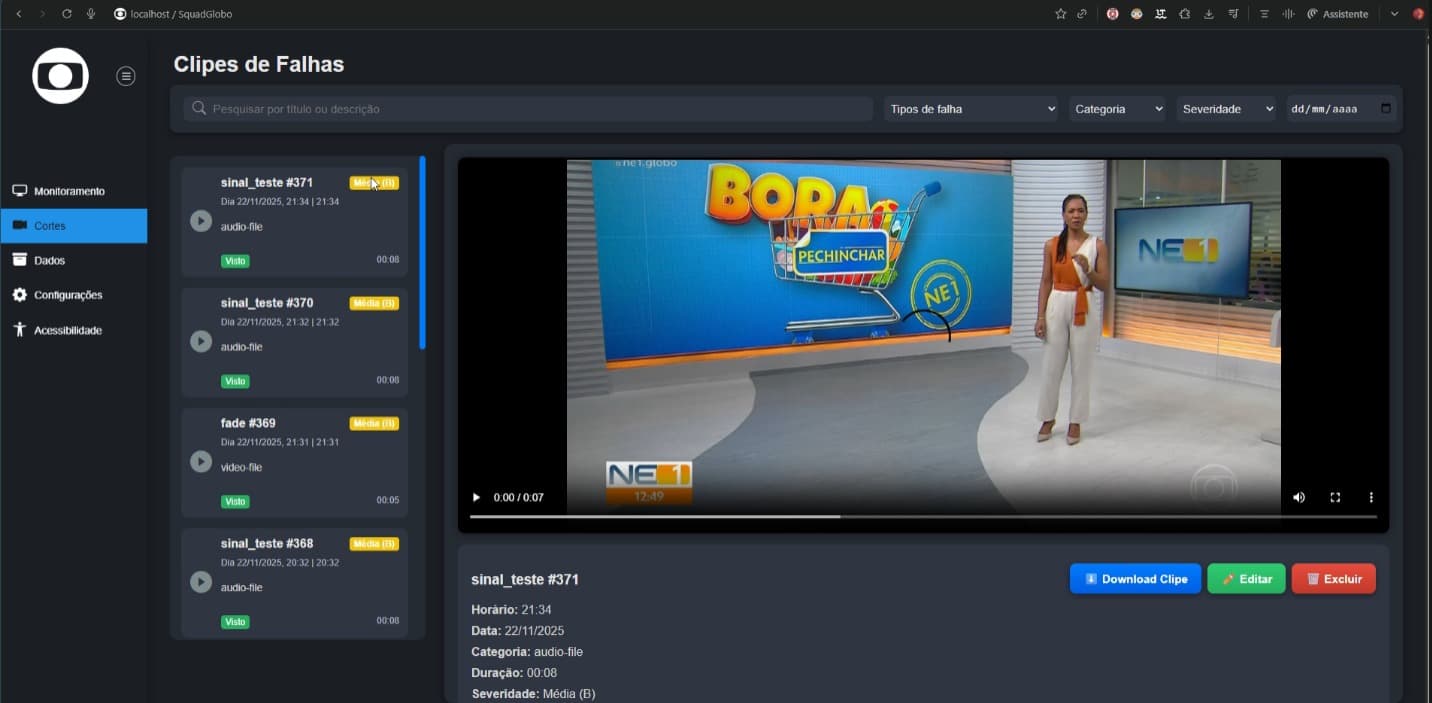Image resolution: width=1432 pixels, height=703 pixels.
Task: Download the clip with Download Clipe
Action: point(1135,579)
